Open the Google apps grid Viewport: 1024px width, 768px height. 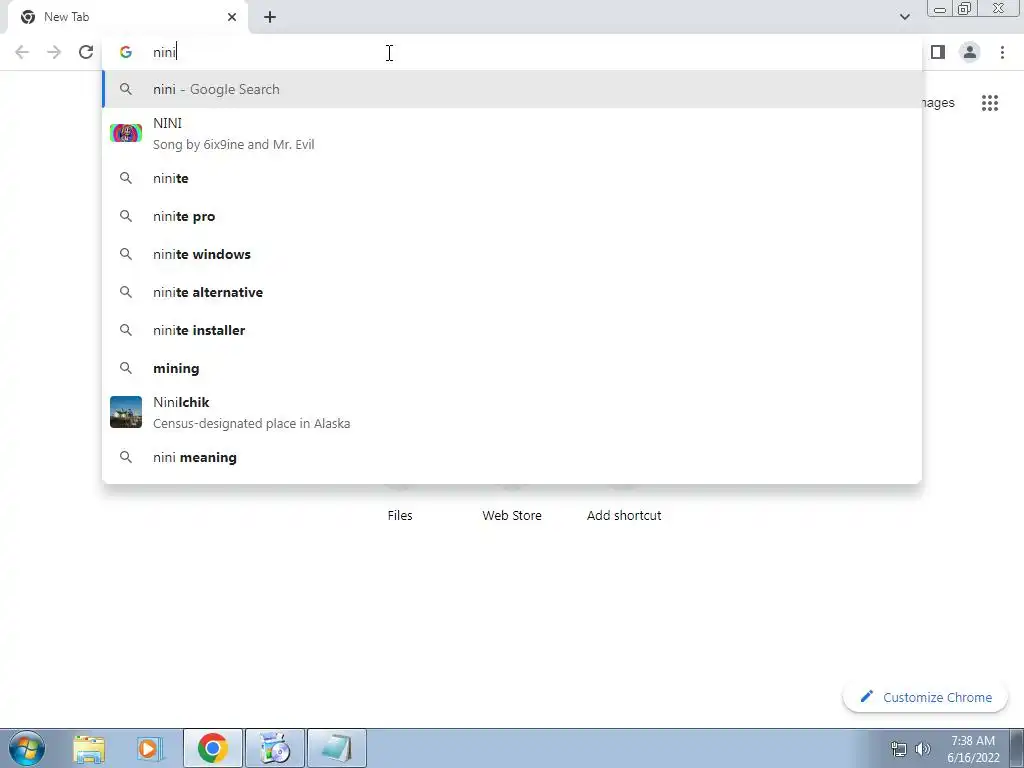[x=990, y=103]
